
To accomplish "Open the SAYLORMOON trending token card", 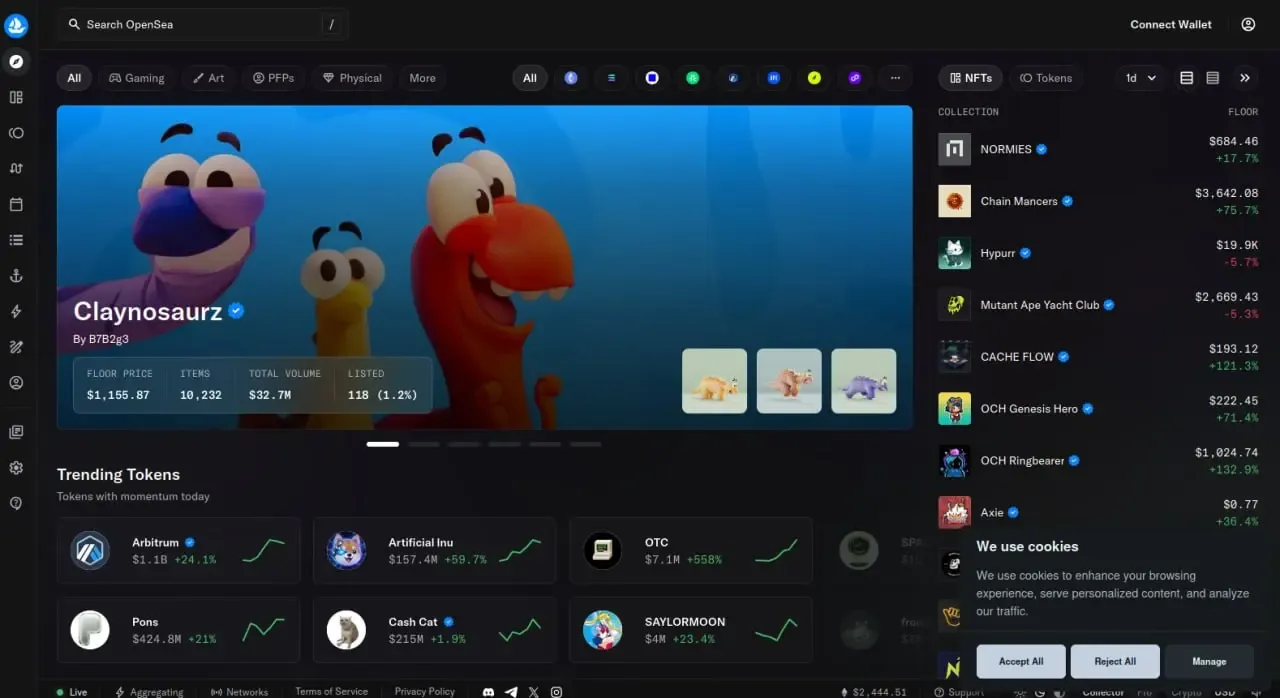I will 691,630.
